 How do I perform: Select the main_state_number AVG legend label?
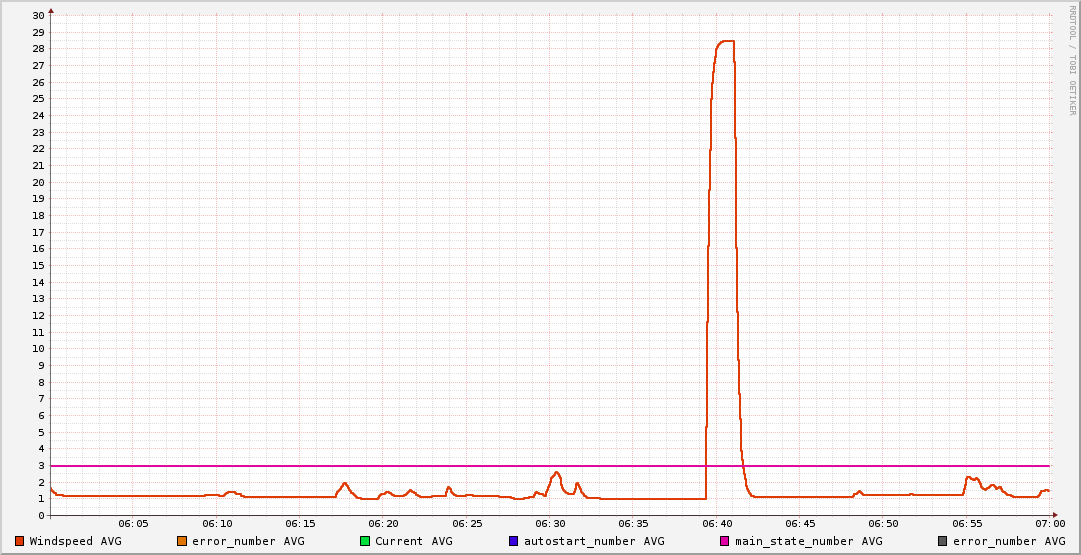809,541
